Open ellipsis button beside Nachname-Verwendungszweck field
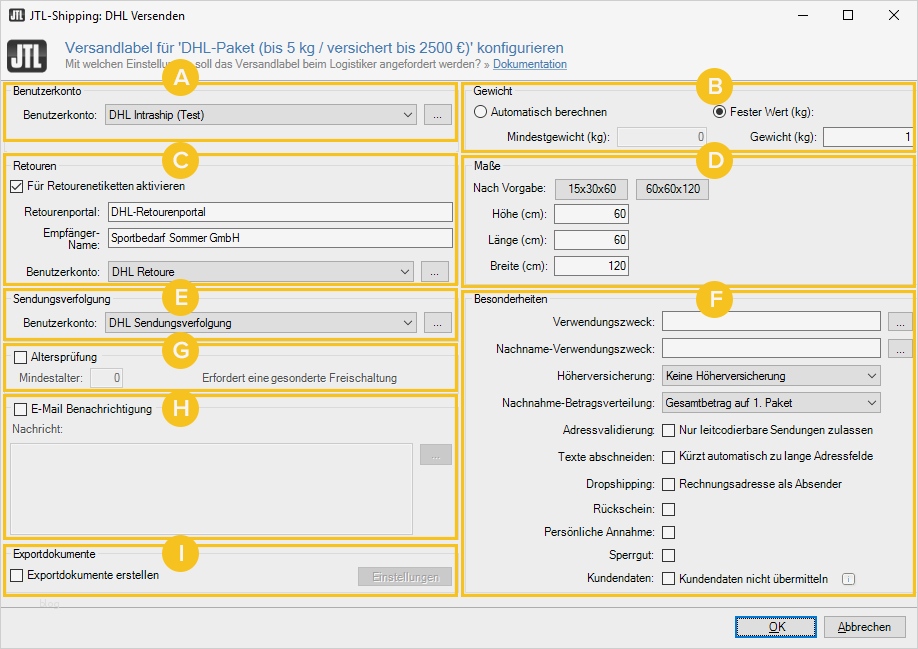Screen dimensions: 918x649 pos(900,348)
